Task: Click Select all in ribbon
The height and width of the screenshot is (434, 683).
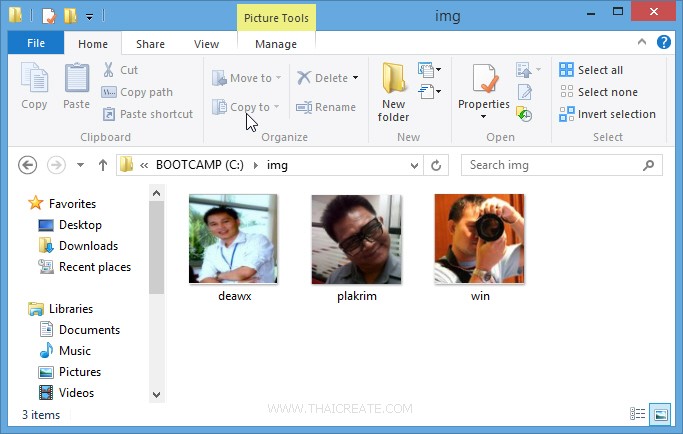Action: (x=599, y=70)
